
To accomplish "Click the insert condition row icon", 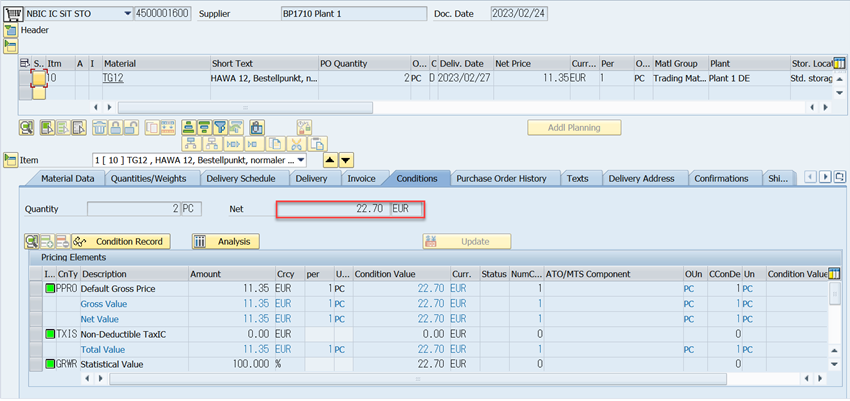I will (x=47, y=242).
